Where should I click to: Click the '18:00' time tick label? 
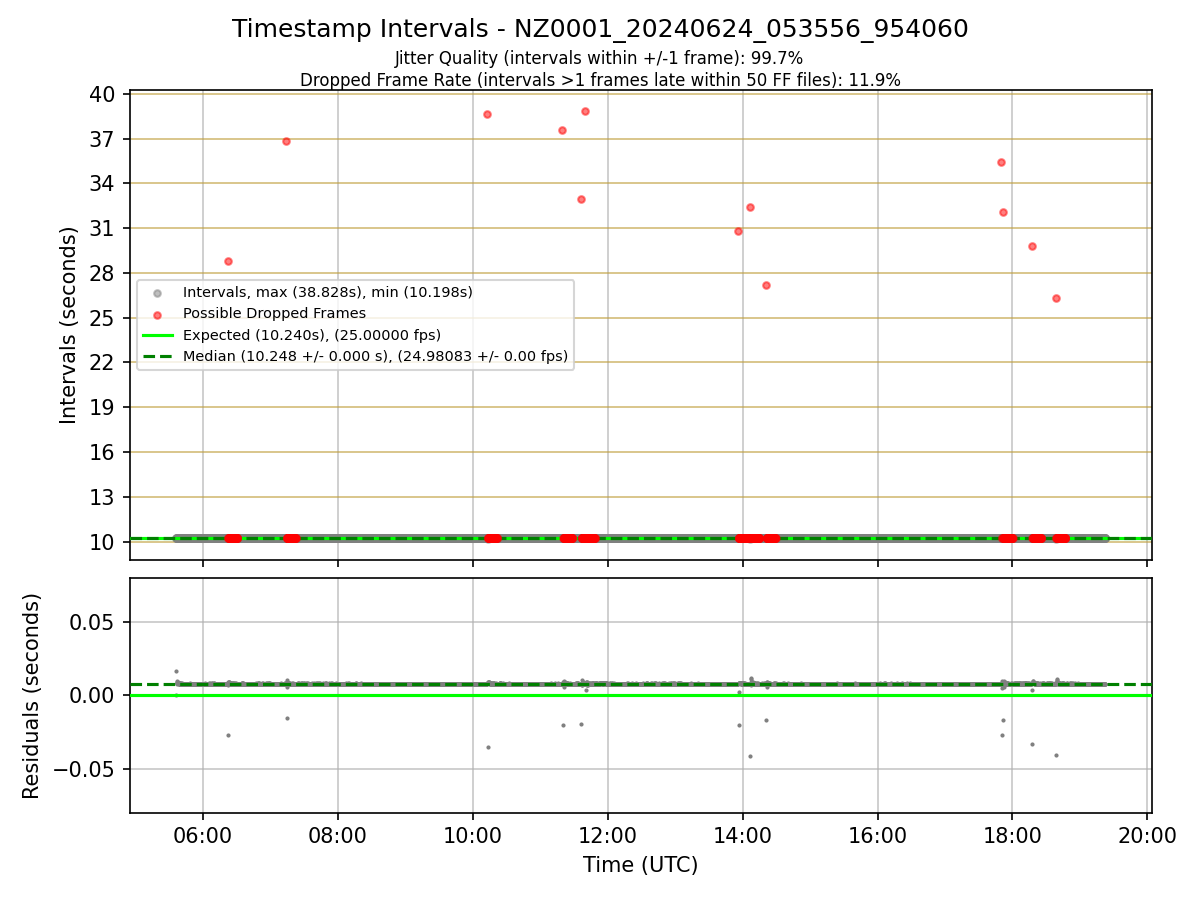pyautogui.click(x=1012, y=835)
